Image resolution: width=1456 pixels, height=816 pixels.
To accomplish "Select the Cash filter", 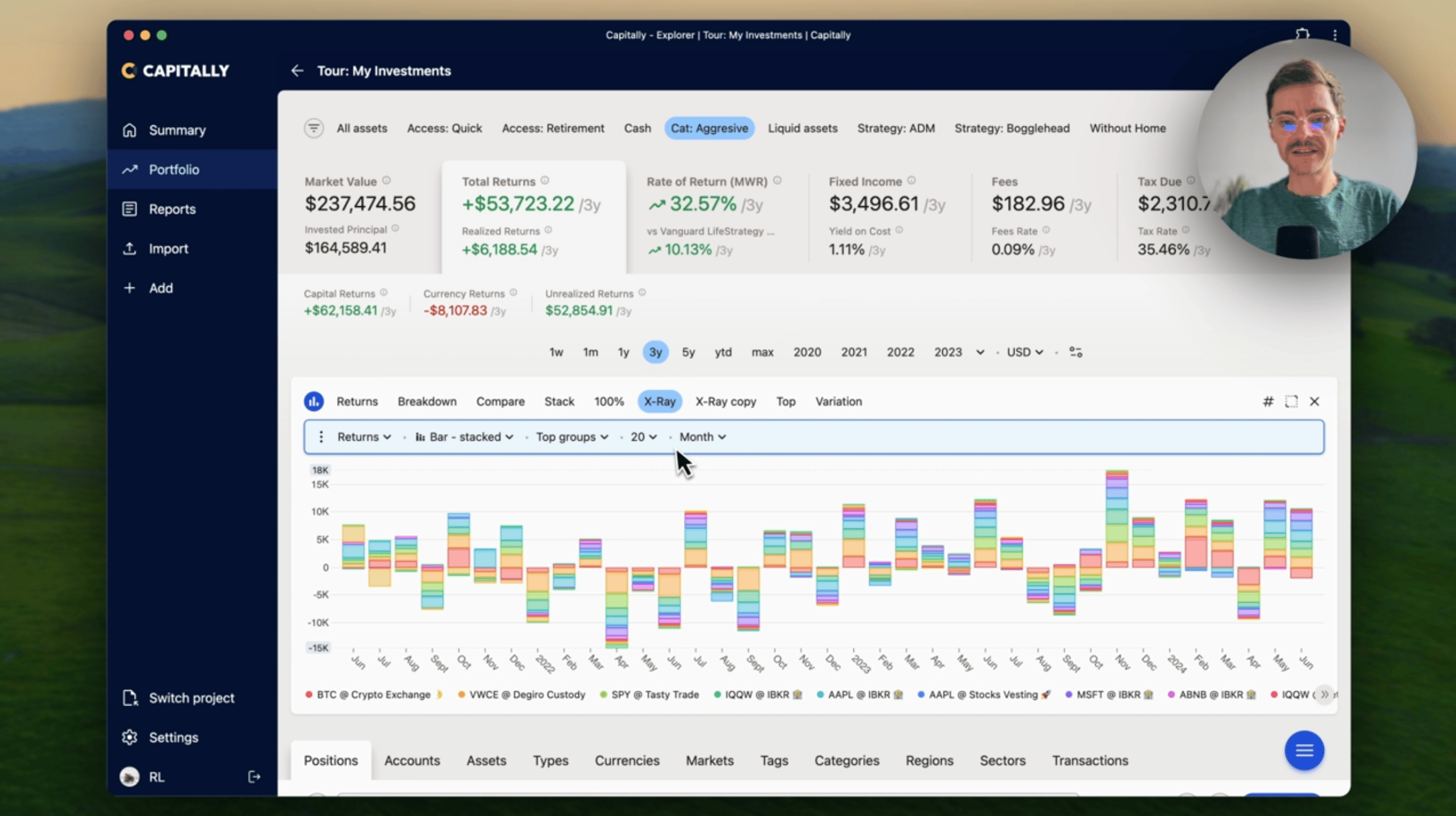I will click(x=637, y=128).
